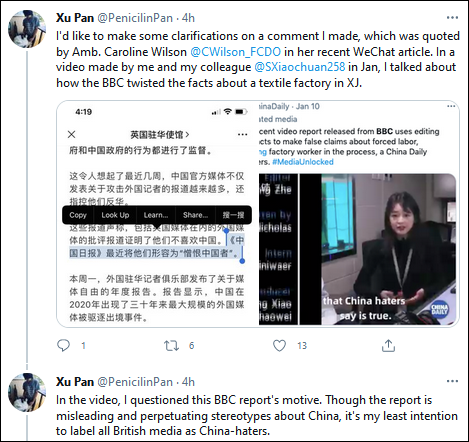Choose Look Up in the selection popup
This screenshot has width=469, height=442.
pyautogui.click(x=115, y=215)
